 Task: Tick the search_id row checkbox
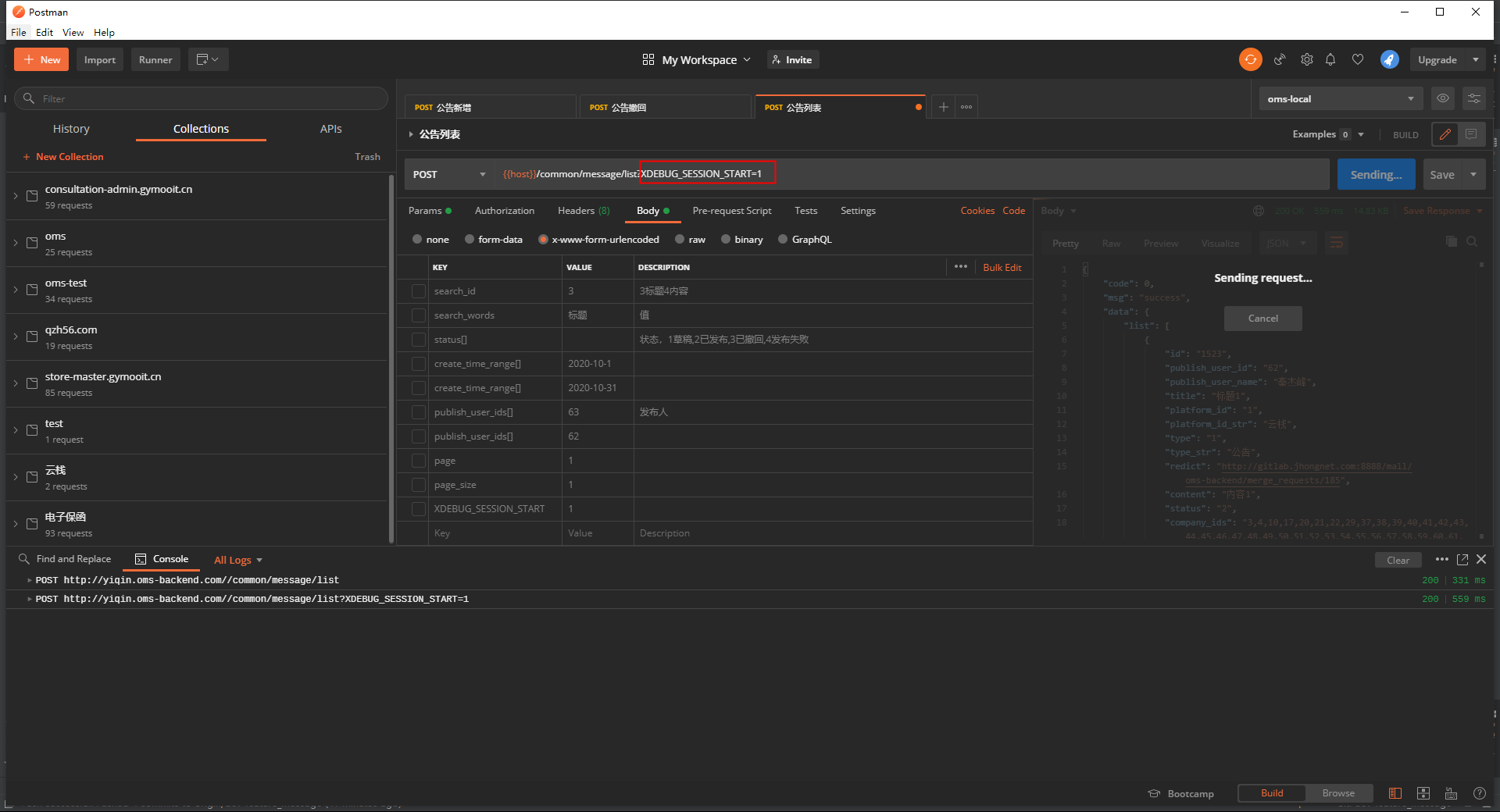point(419,291)
